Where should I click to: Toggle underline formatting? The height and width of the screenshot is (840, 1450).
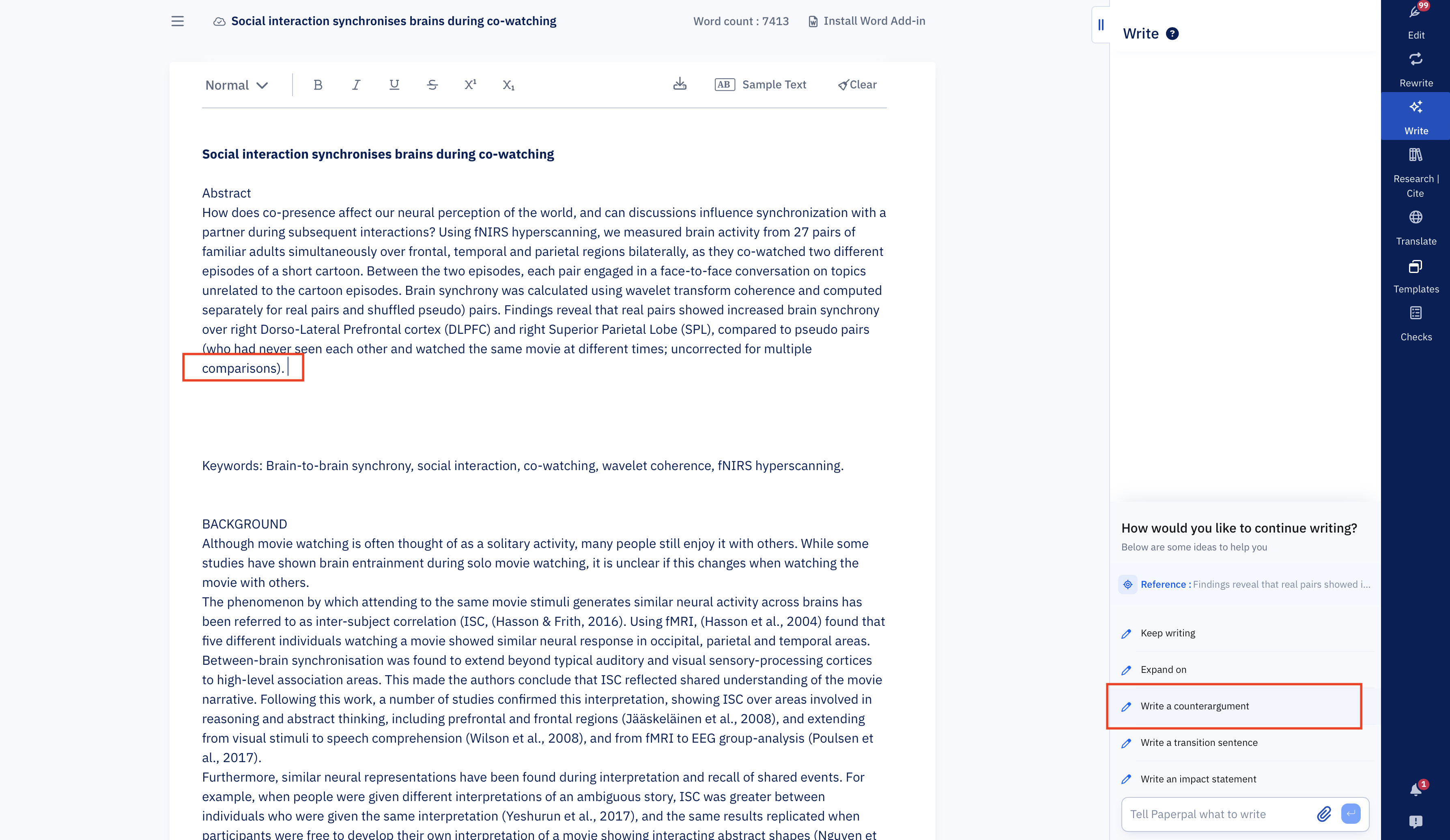pyautogui.click(x=394, y=85)
